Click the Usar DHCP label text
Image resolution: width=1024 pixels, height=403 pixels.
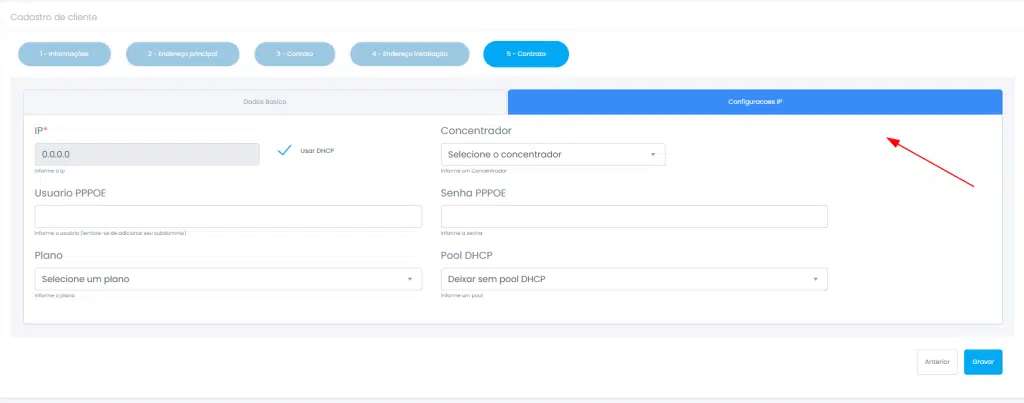point(317,151)
